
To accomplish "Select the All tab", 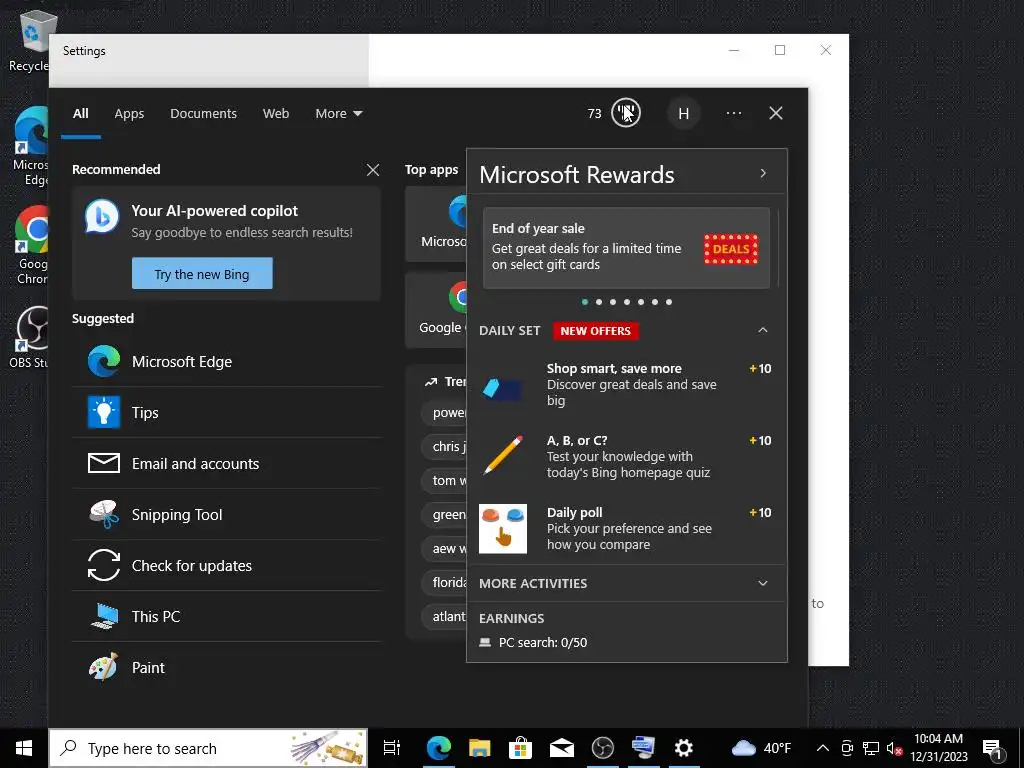I will click(80, 114).
